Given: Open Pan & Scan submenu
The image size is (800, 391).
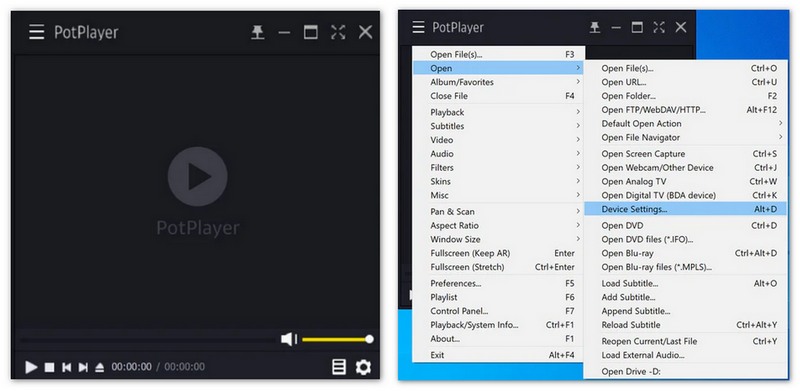Looking at the screenshot, I should click(498, 211).
